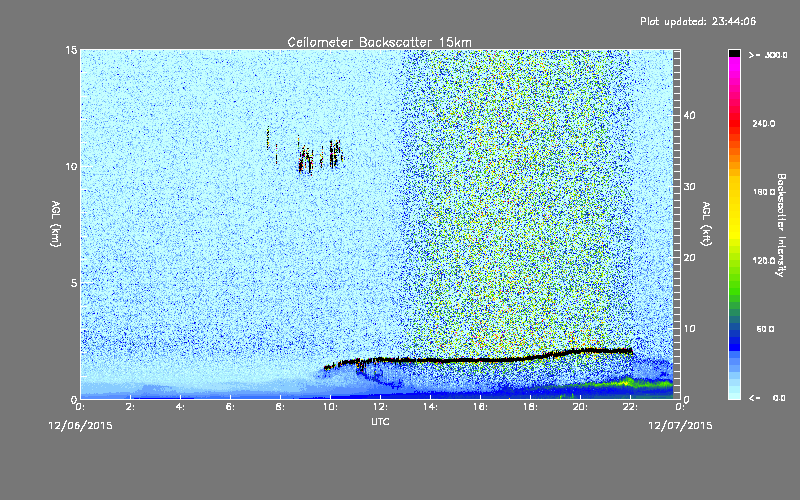Viewport: 800px width, 500px height.
Task: Click the end date label 12/07/2015
Action: [x=680, y=426]
